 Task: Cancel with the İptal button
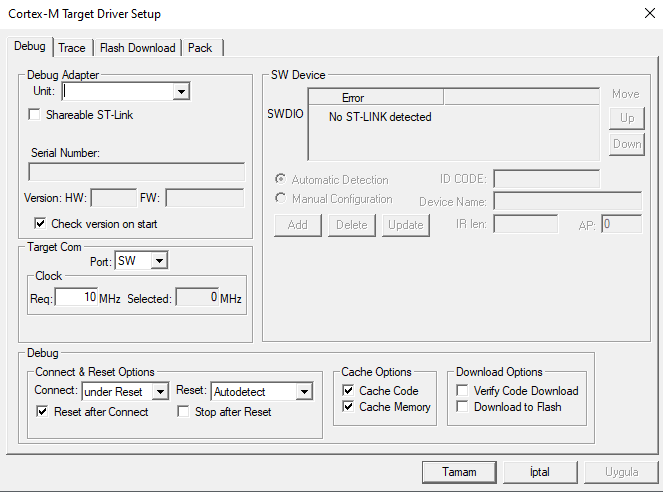coord(540,472)
